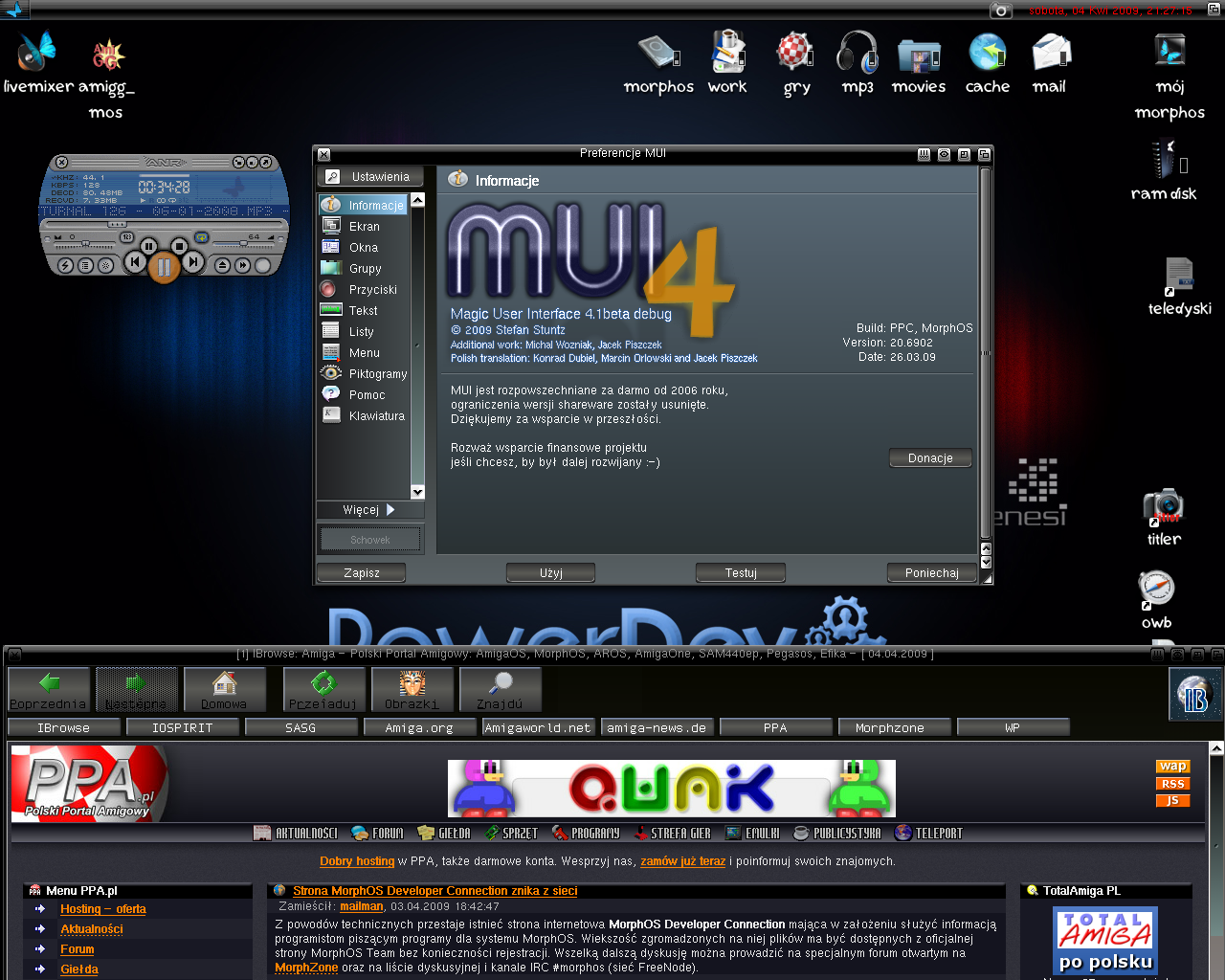Click the up arrow of the MUI list scrollbar

pyautogui.click(x=417, y=200)
